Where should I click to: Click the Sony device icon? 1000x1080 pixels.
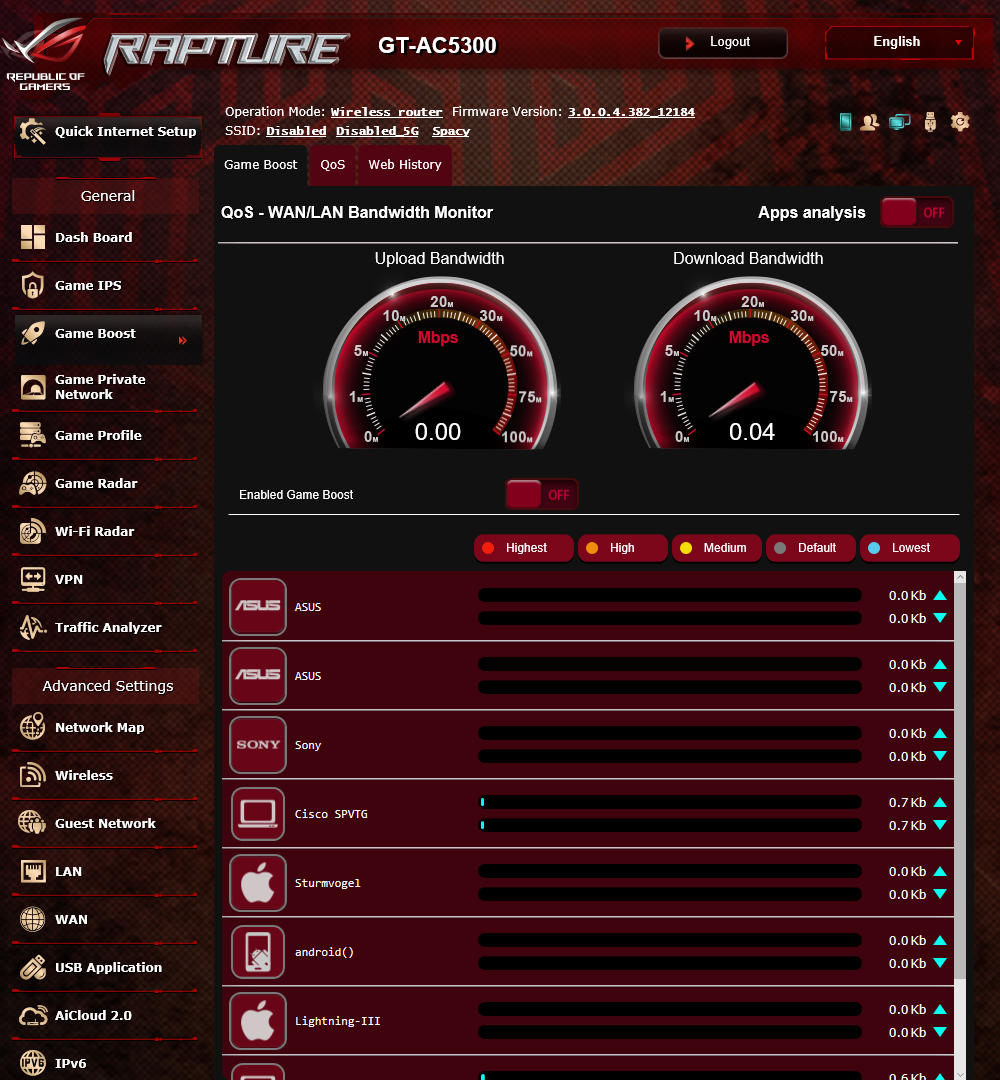click(258, 745)
